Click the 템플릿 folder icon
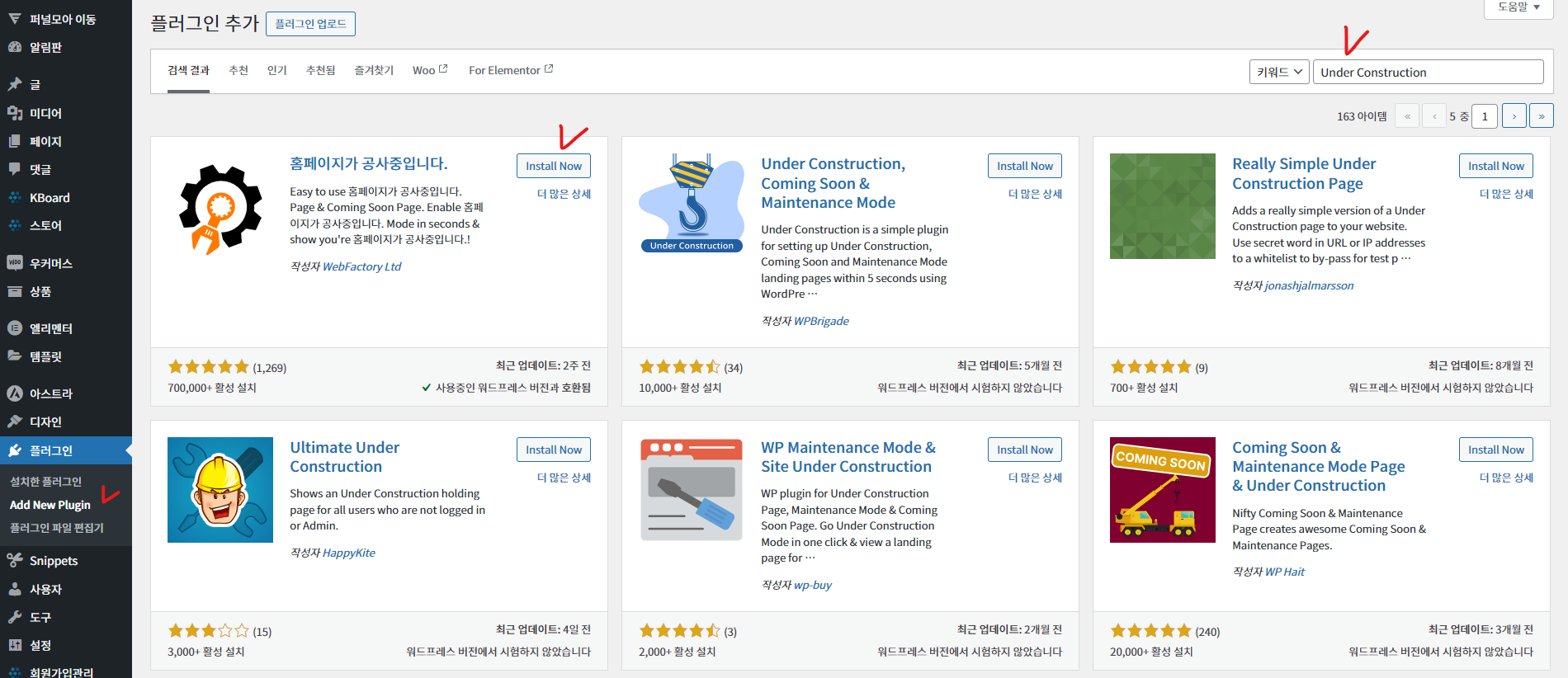Screen dimensions: 1568x678 click(x=15, y=356)
